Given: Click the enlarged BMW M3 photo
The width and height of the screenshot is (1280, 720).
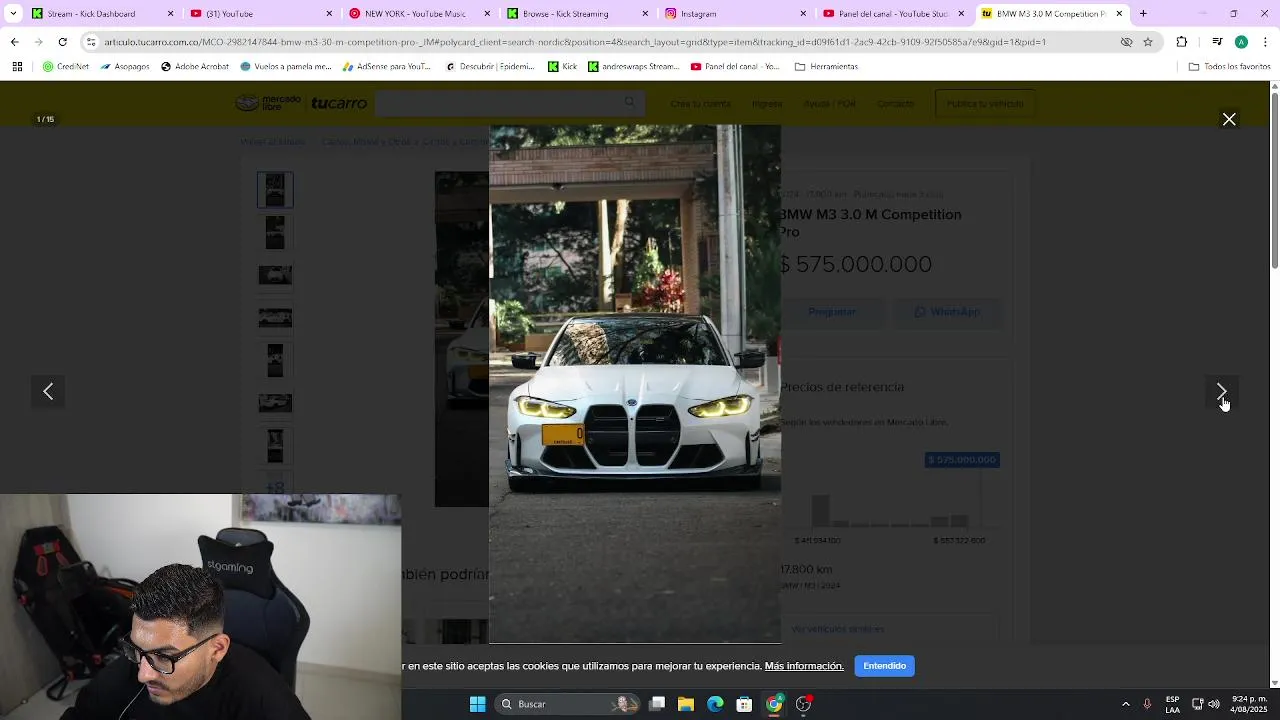Looking at the screenshot, I should (x=635, y=384).
